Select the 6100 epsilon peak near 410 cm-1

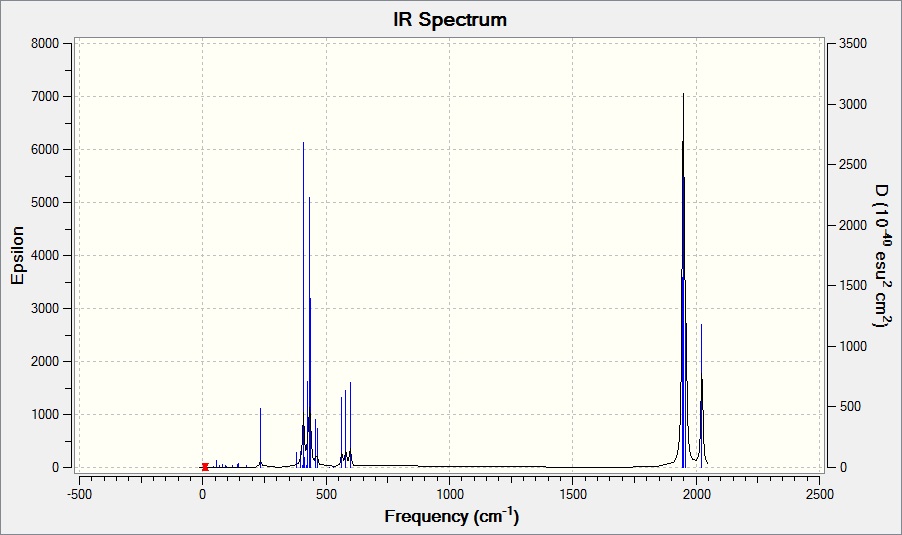click(303, 305)
